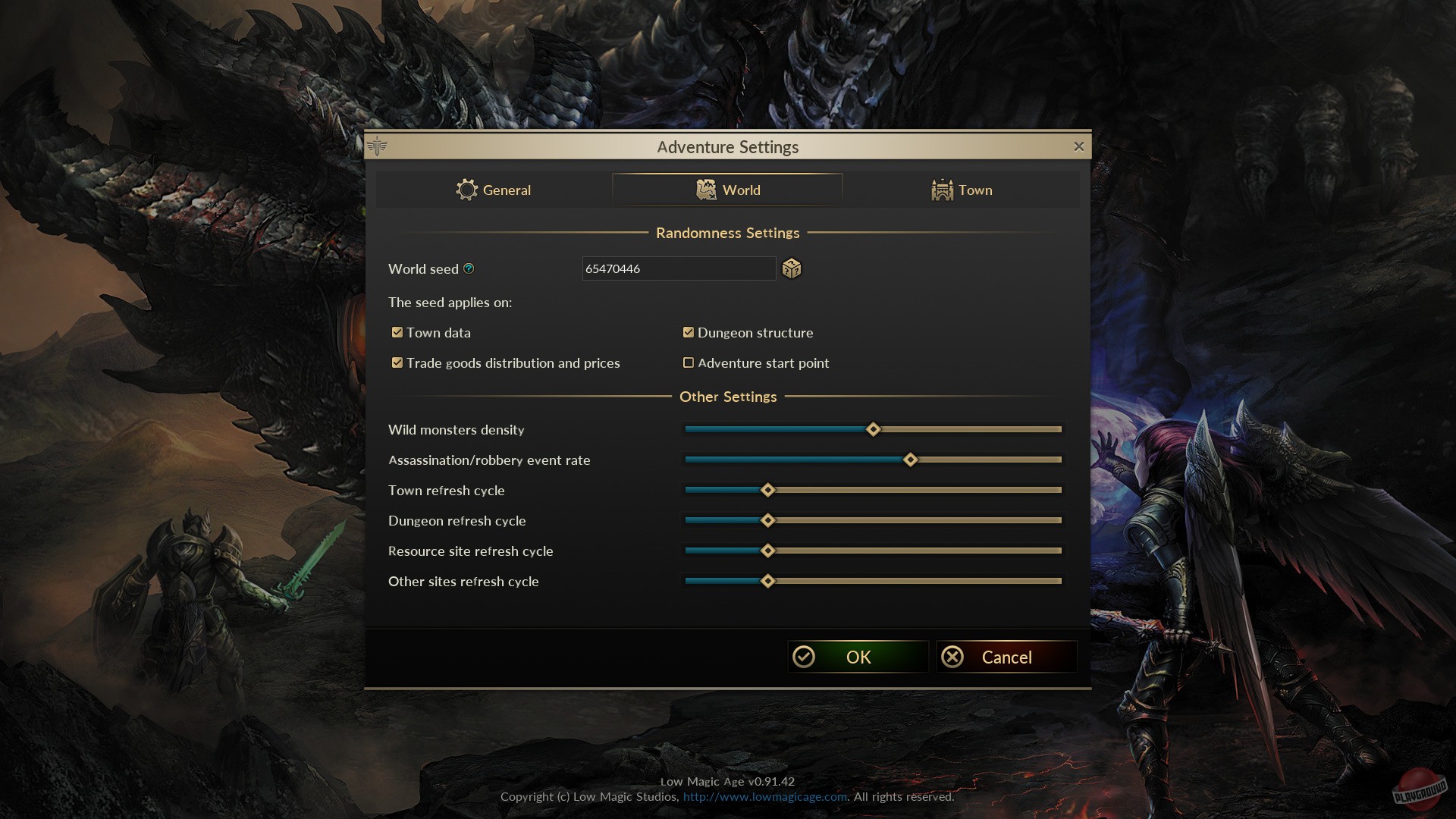Screen dimensions: 1456x819
Task: Uncheck the Town data checkbox
Action: tap(397, 332)
